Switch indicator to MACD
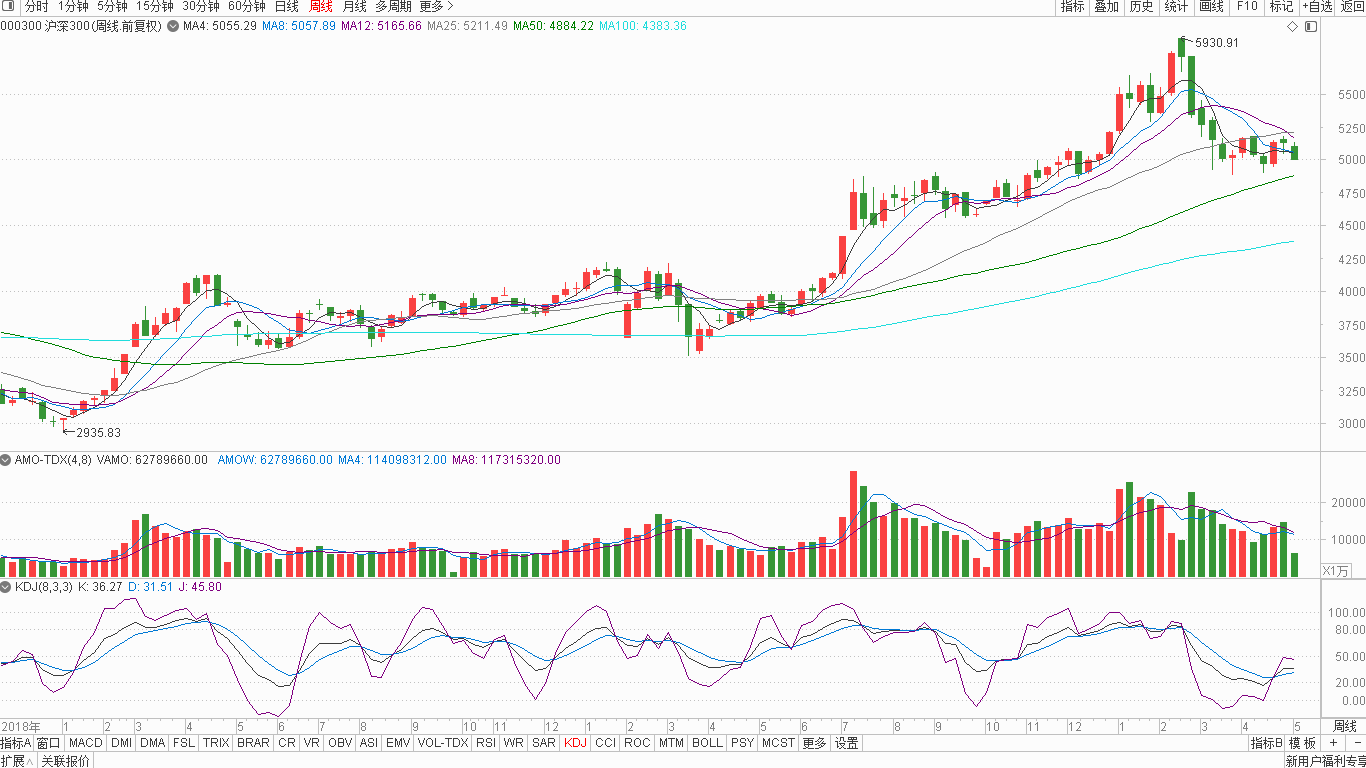This screenshot has width=1366, height=768. 86,743
